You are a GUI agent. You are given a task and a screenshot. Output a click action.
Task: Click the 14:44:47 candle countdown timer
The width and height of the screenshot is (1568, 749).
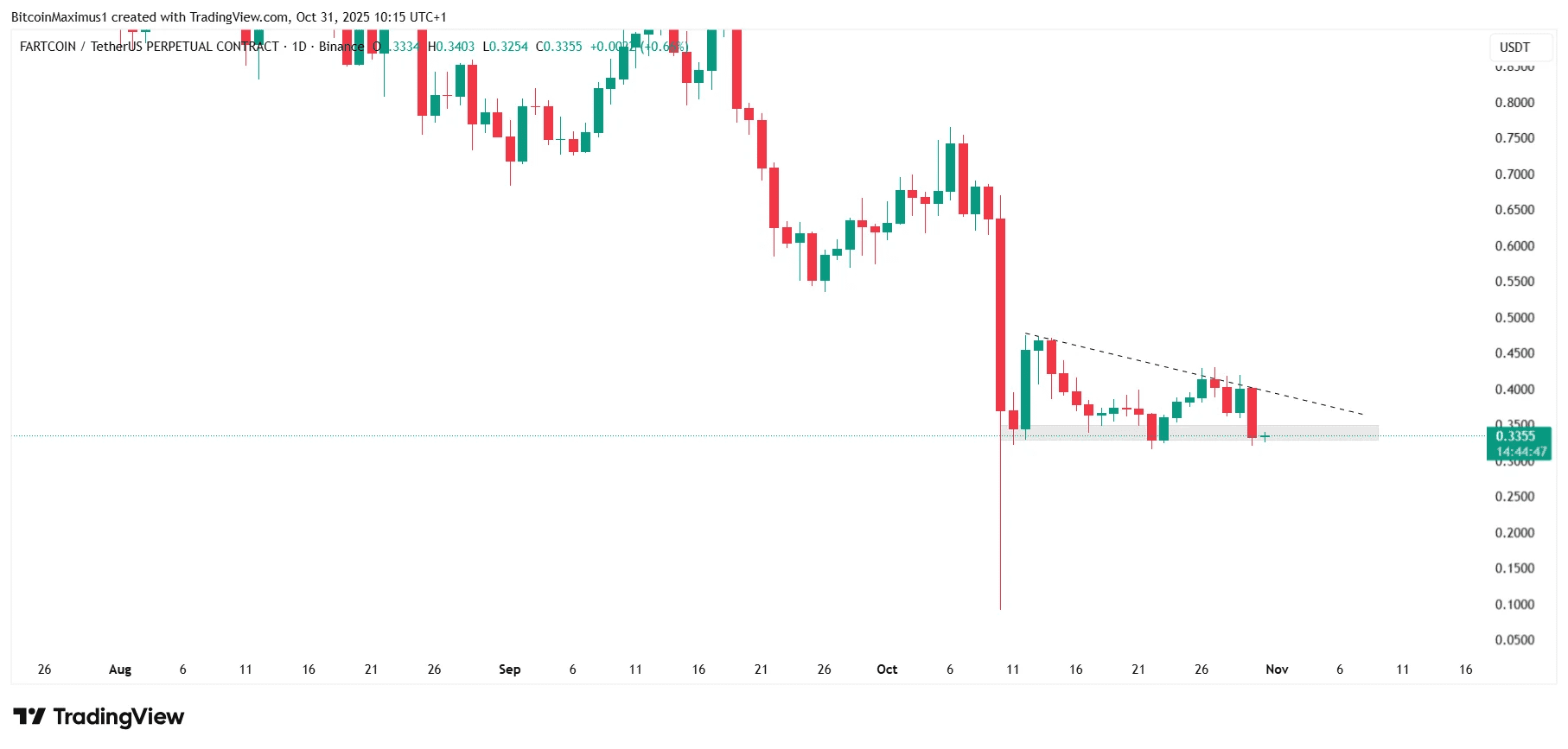pos(1521,452)
